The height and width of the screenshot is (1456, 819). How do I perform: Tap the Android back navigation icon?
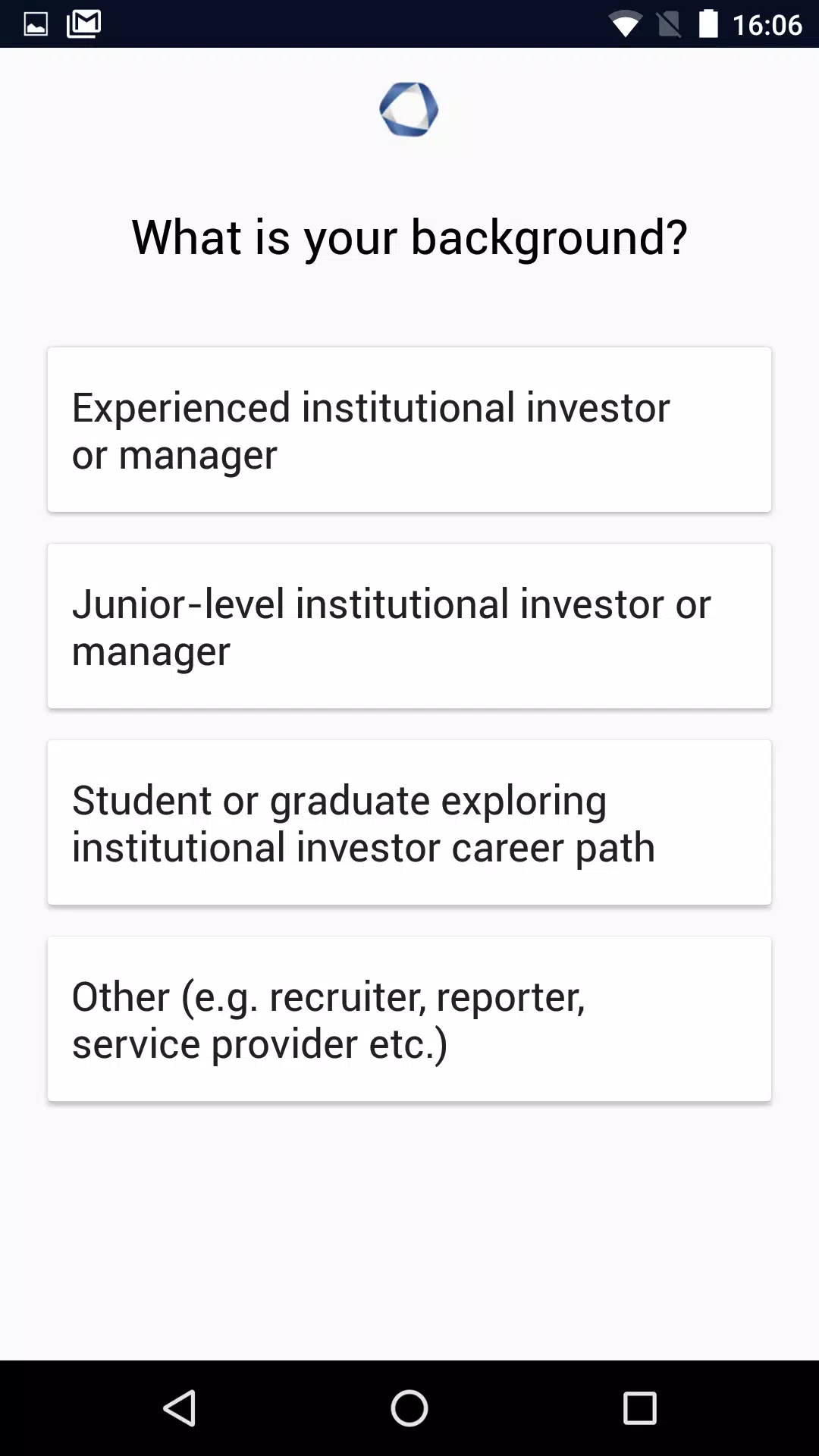(180, 1408)
